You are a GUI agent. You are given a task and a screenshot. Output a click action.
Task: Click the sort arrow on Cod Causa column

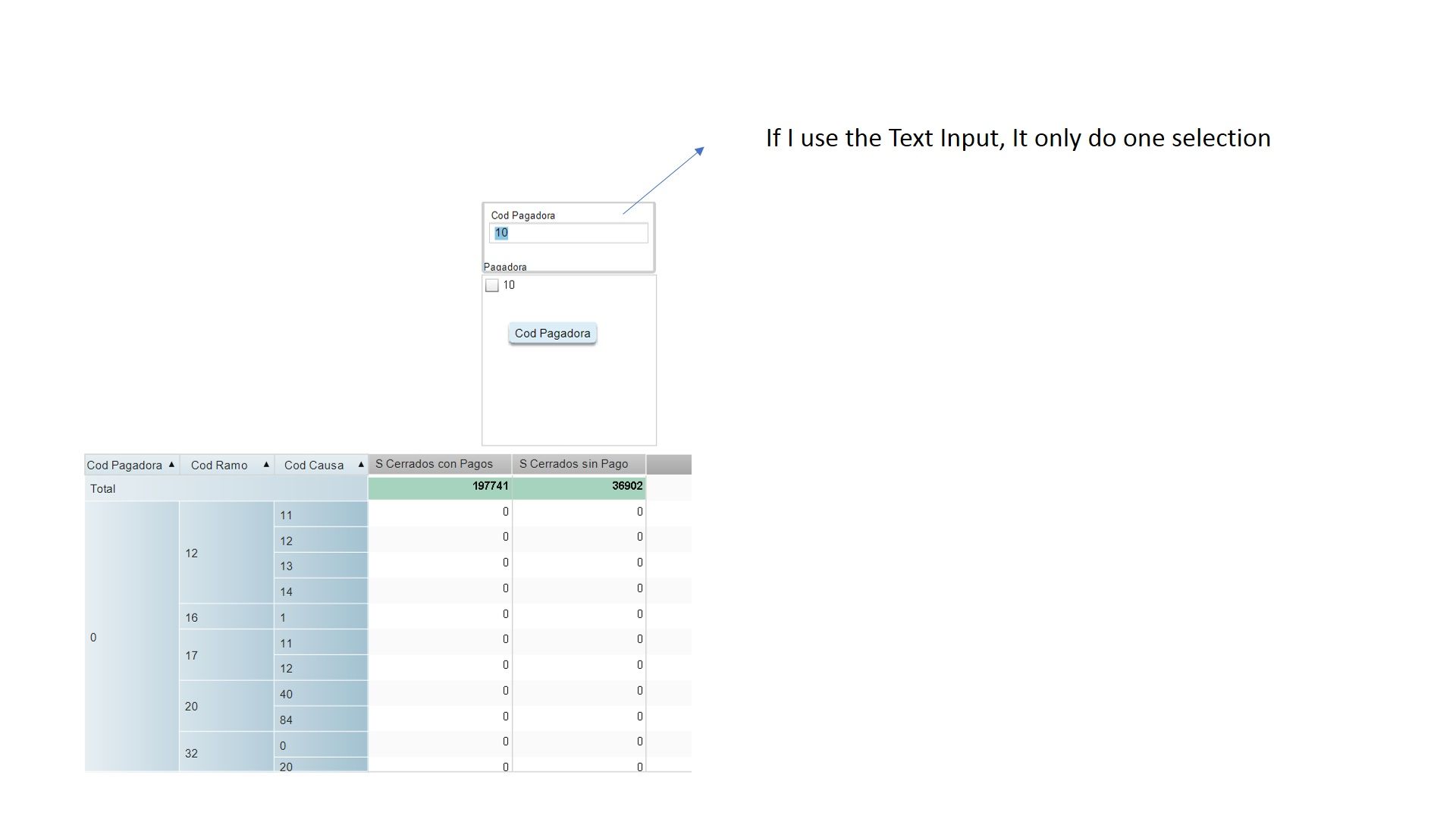(x=359, y=465)
